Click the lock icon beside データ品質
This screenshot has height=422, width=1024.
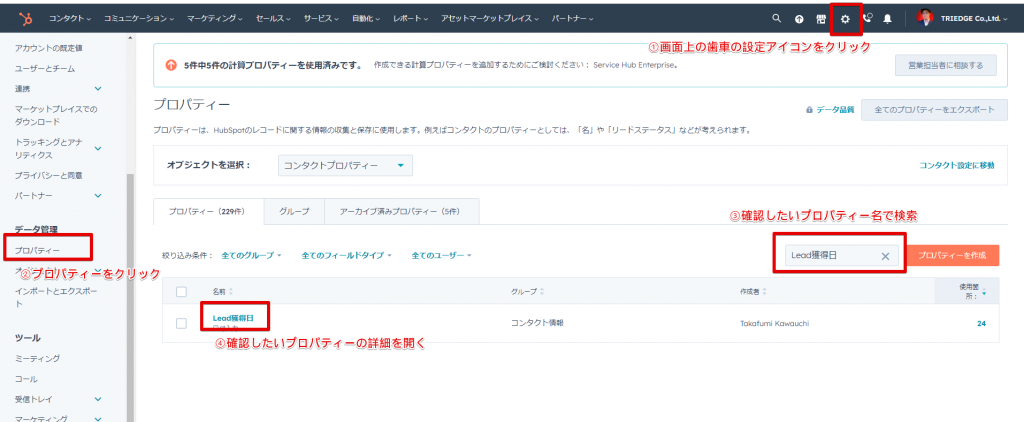click(x=810, y=110)
